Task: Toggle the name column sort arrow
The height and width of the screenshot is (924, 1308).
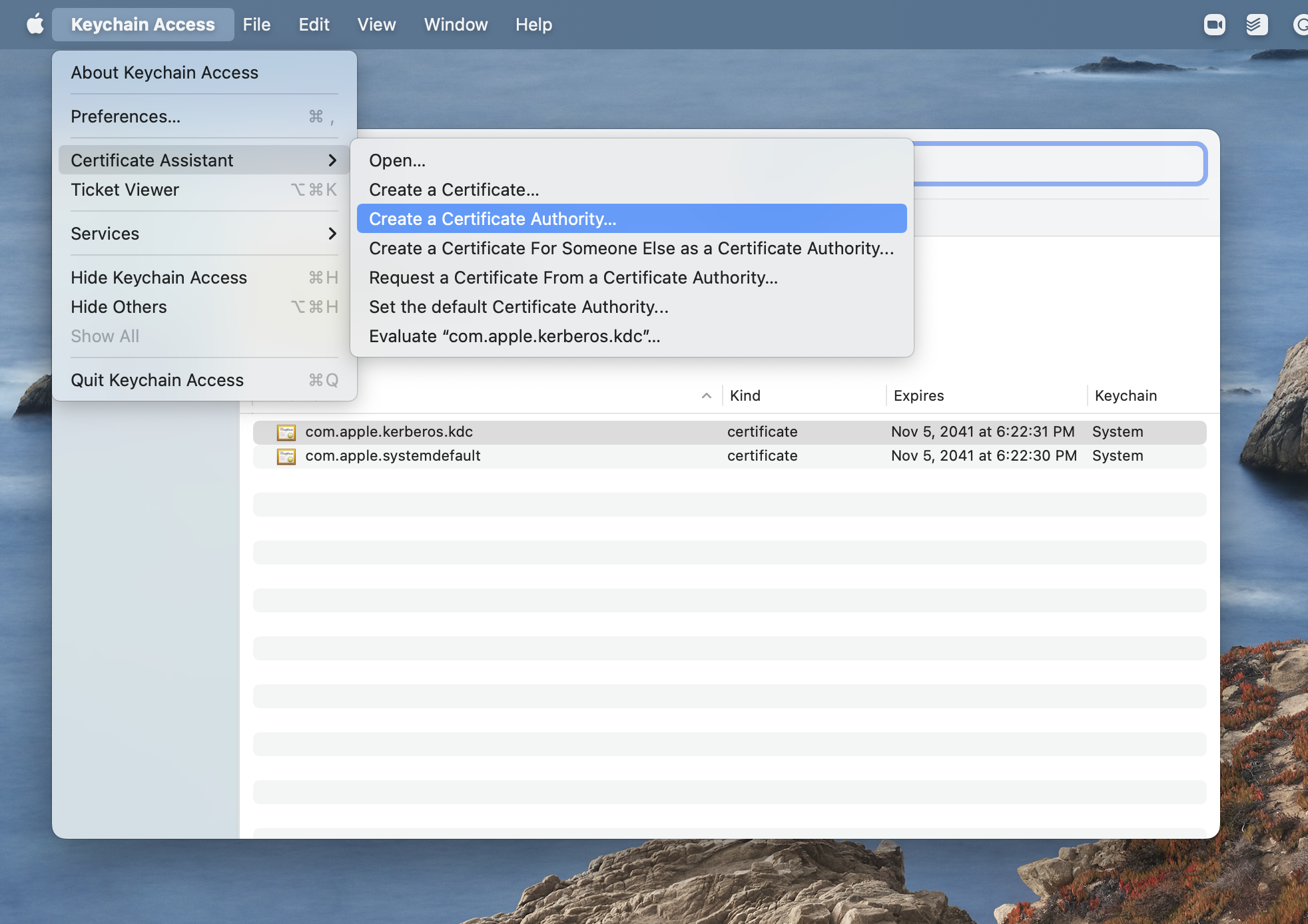Action: [x=707, y=395]
